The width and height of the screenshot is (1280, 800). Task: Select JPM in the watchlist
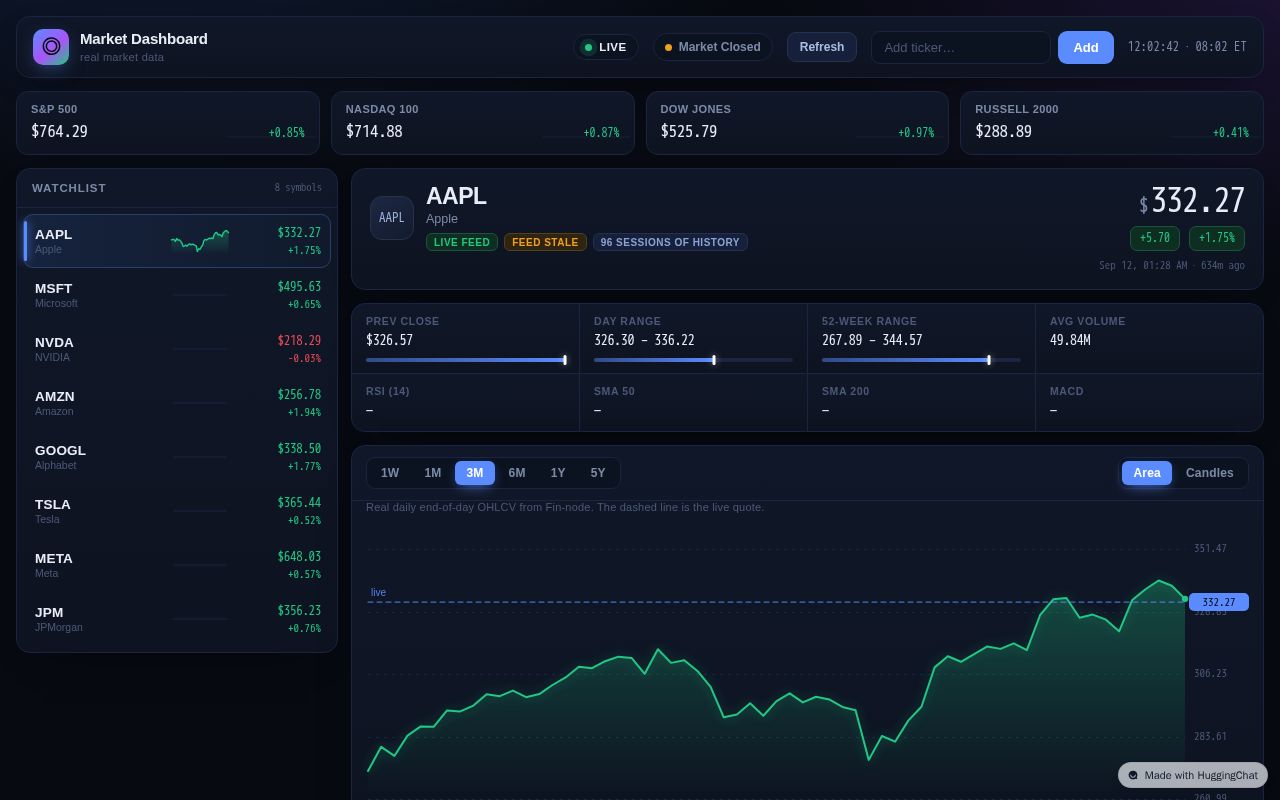(x=177, y=619)
